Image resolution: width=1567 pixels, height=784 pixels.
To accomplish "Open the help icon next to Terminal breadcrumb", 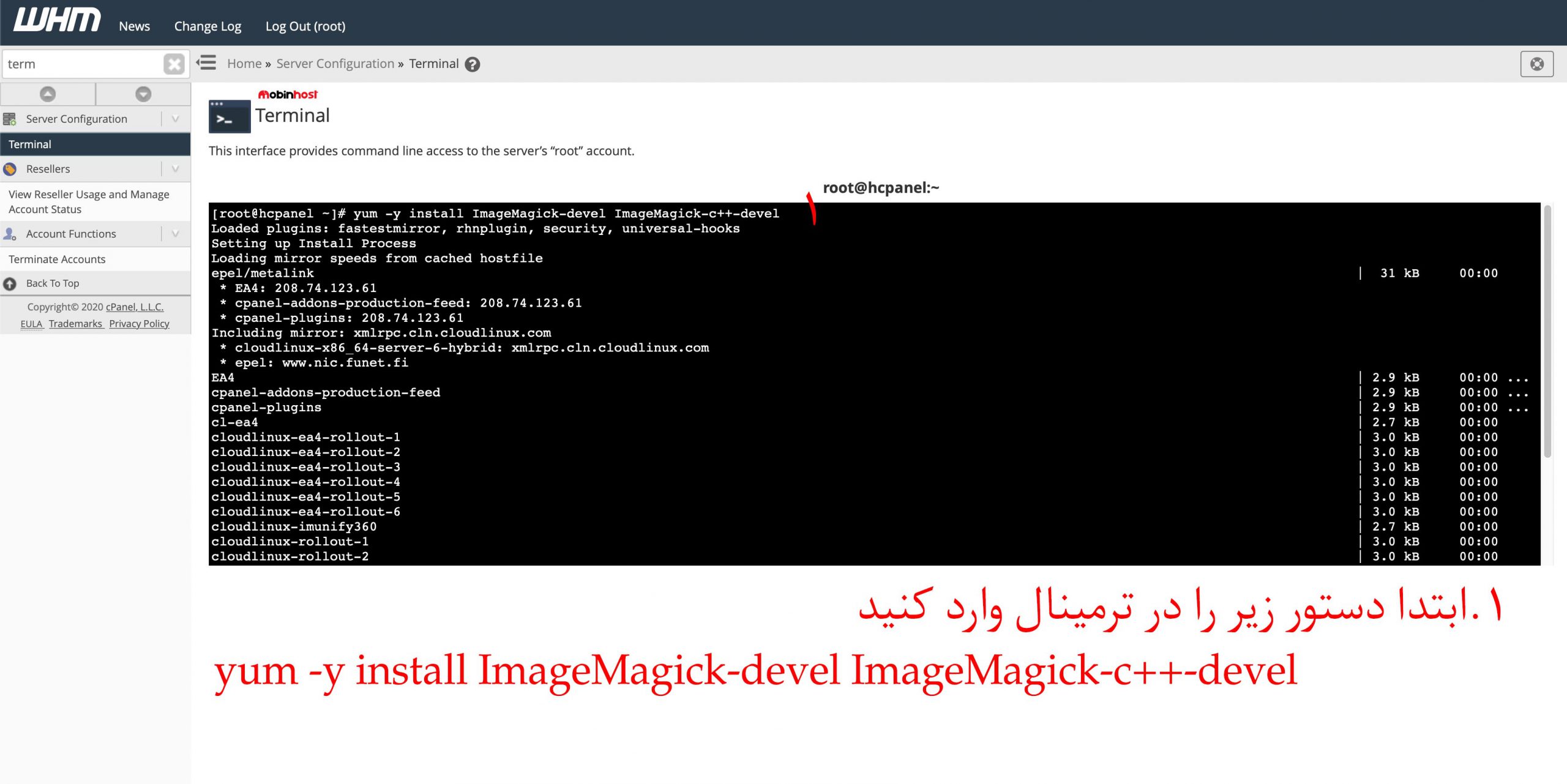I will [473, 63].
